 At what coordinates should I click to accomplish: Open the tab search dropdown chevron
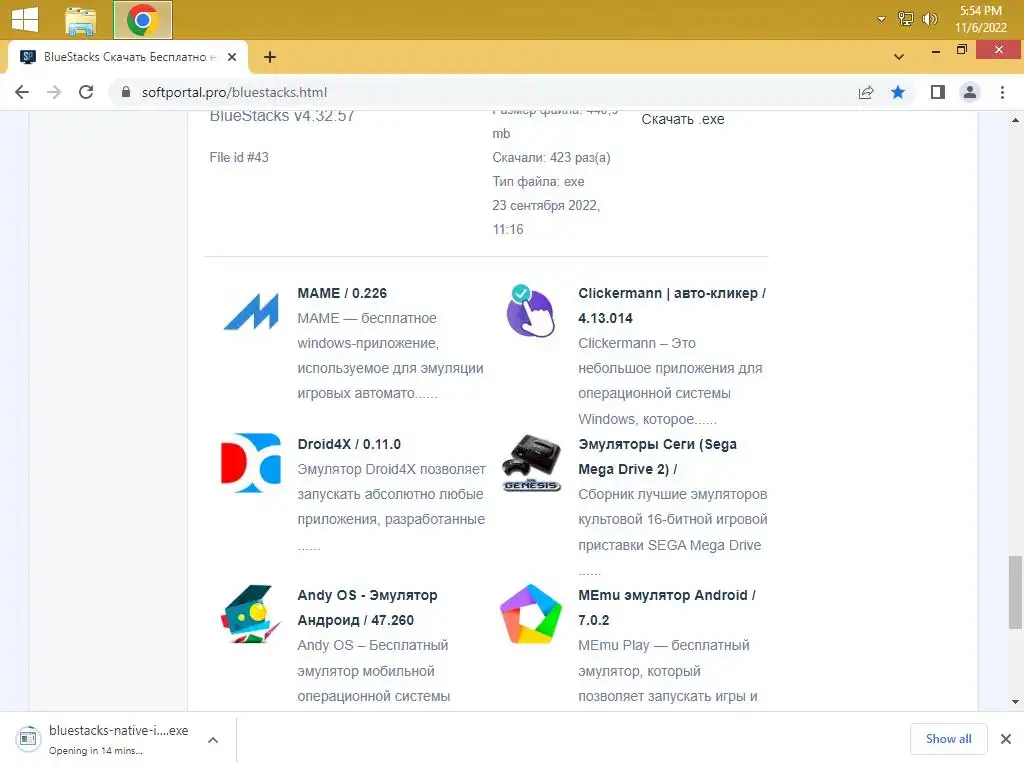coord(899,57)
